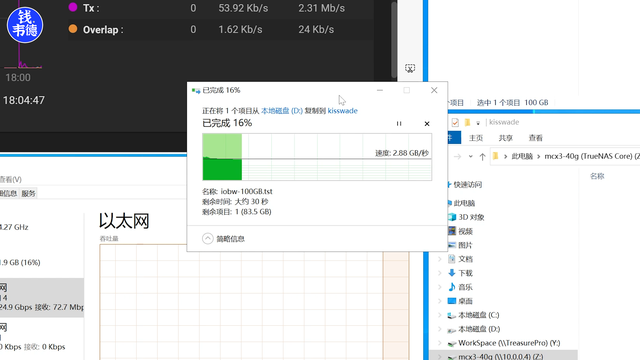Screen dimensions: 640x360
Task: Click the scrollbar in the dark traffic panel
Action: pos(393,40)
